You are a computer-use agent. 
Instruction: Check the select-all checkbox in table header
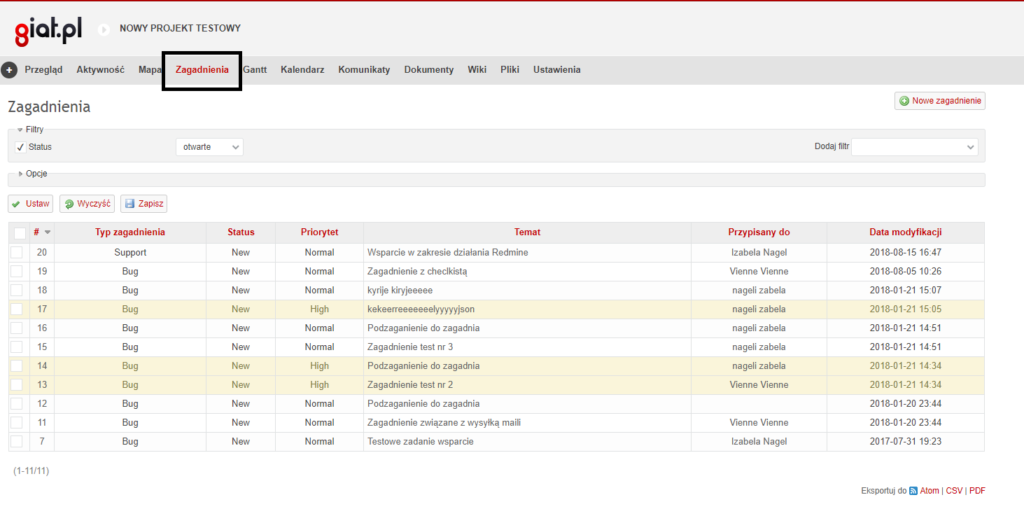tap(20, 233)
